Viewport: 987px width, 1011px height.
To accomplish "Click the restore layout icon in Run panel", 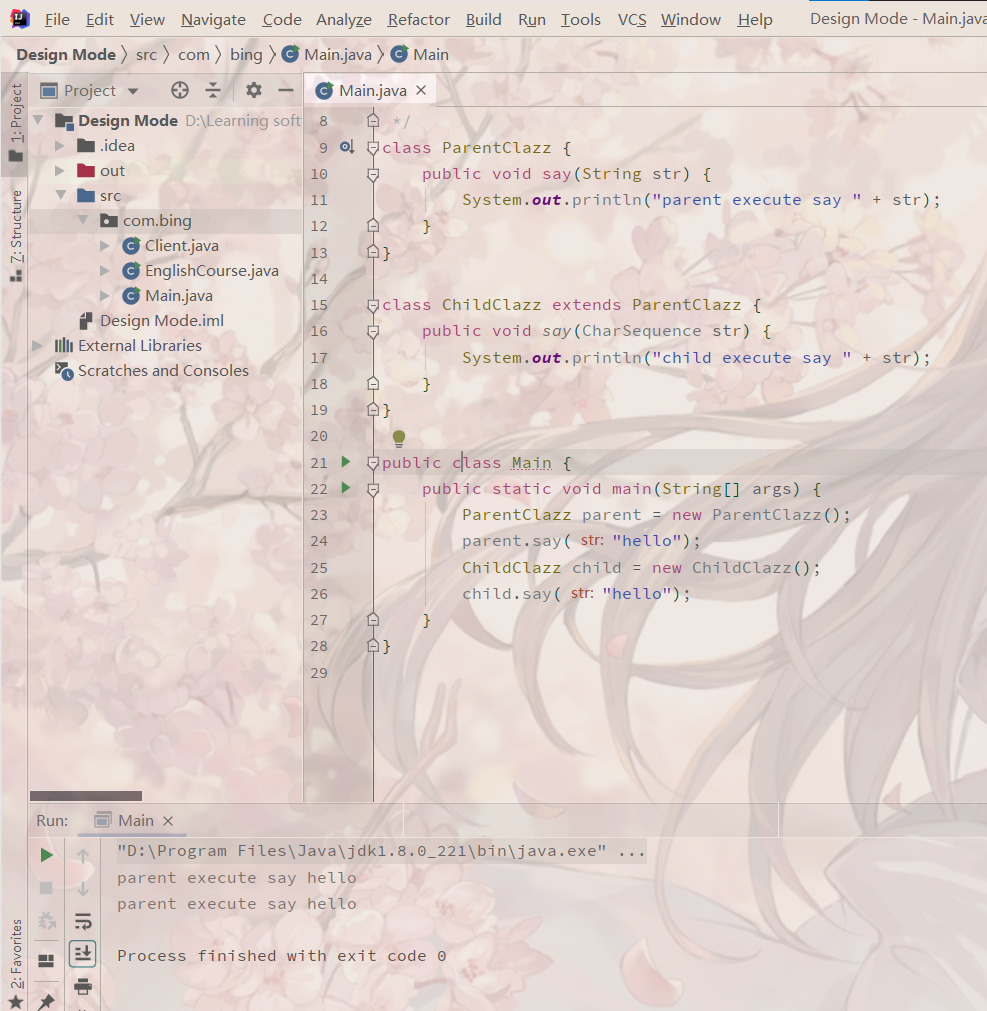I will pyautogui.click(x=46, y=961).
